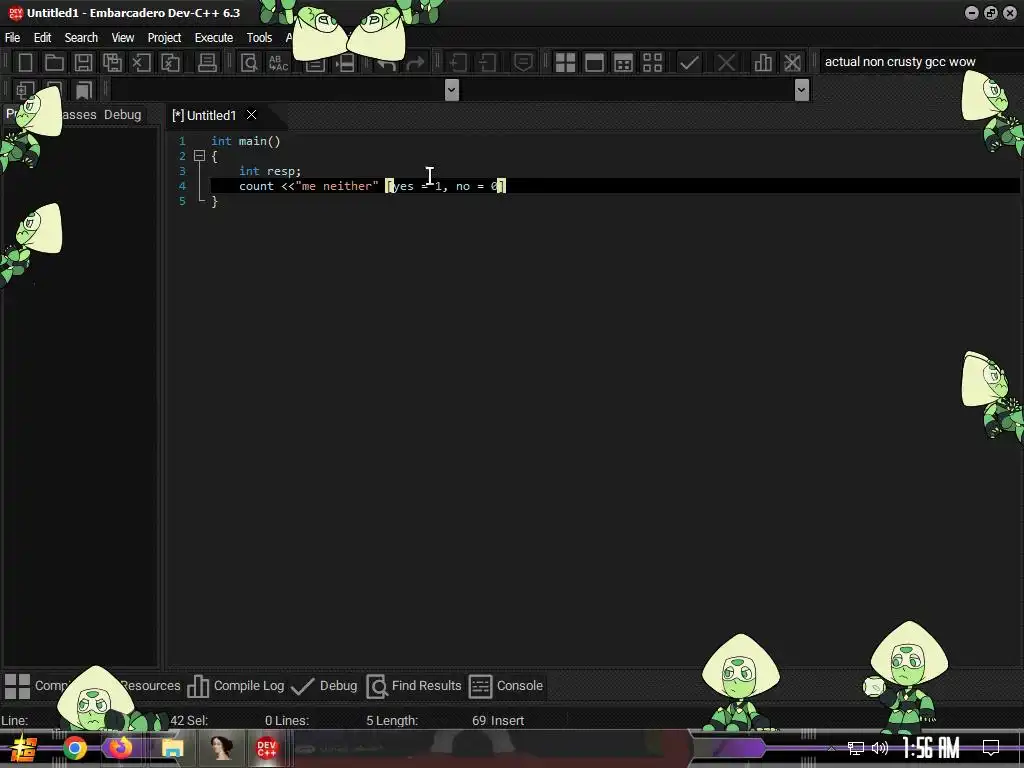Screen dimensions: 1024x768
Task: Click the 'int main()' code line
Action: point(246,141)
